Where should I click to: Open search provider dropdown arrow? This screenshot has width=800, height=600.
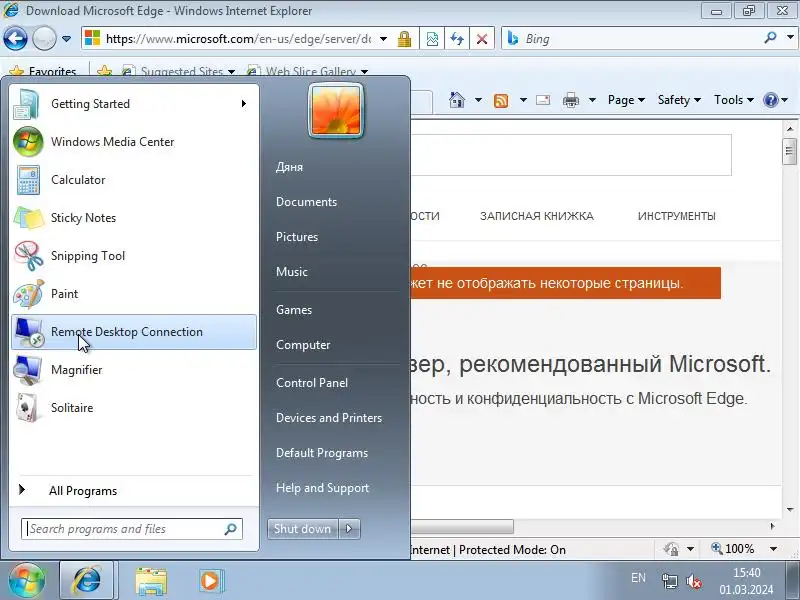pyautogui.click(x=790, y=37)
